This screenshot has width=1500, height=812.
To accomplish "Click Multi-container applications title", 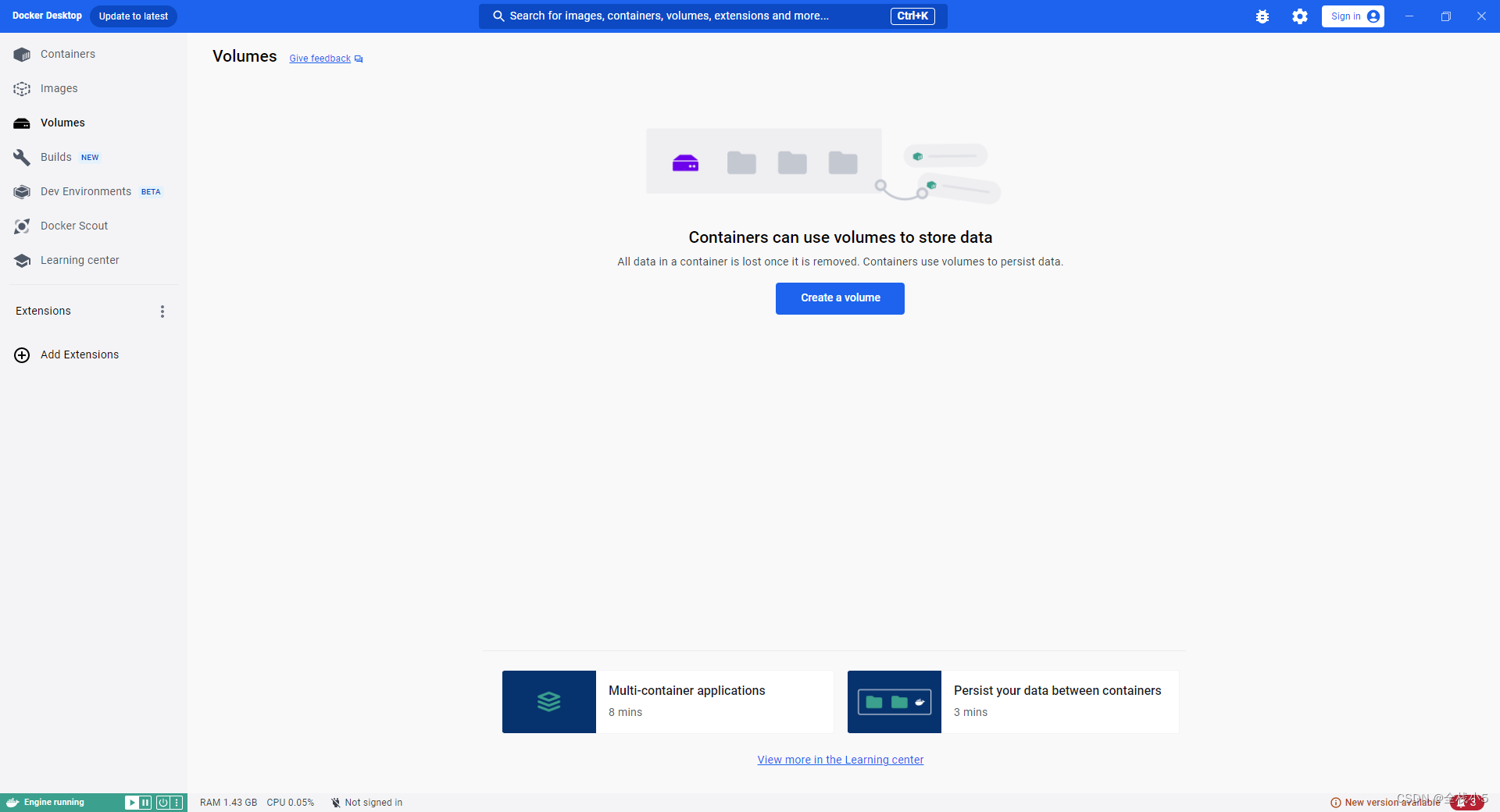I will click(687, 691).
